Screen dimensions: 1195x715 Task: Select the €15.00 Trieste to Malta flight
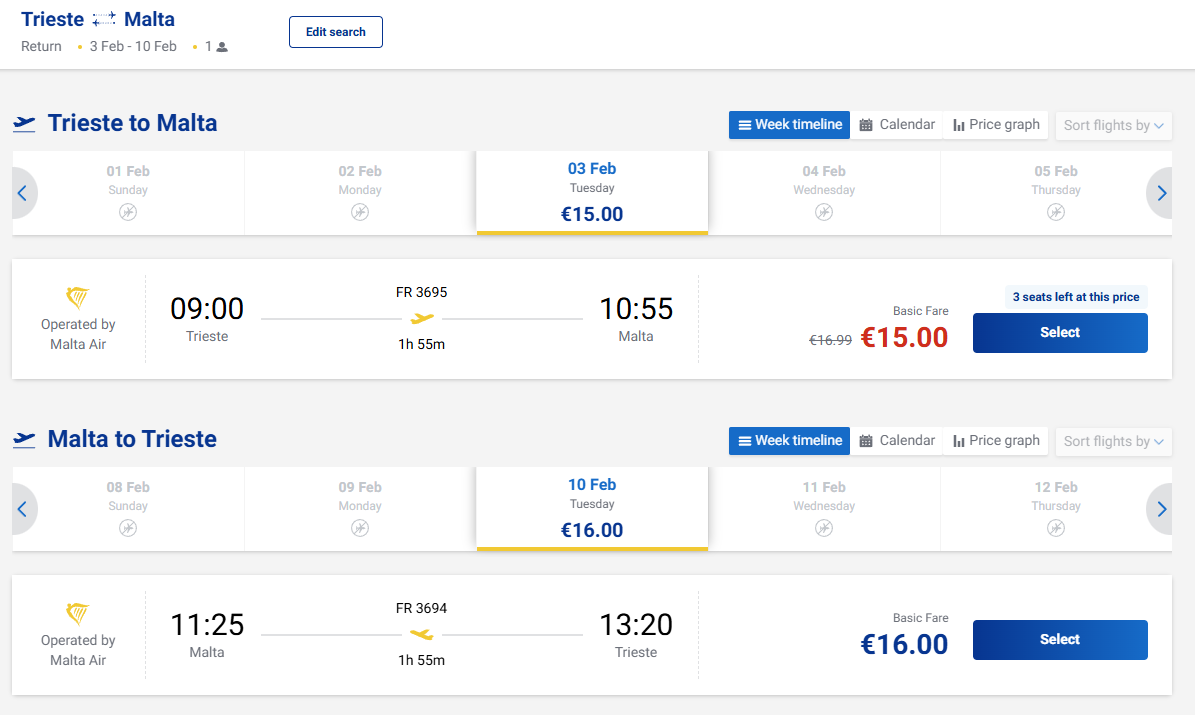[1060, 333]
